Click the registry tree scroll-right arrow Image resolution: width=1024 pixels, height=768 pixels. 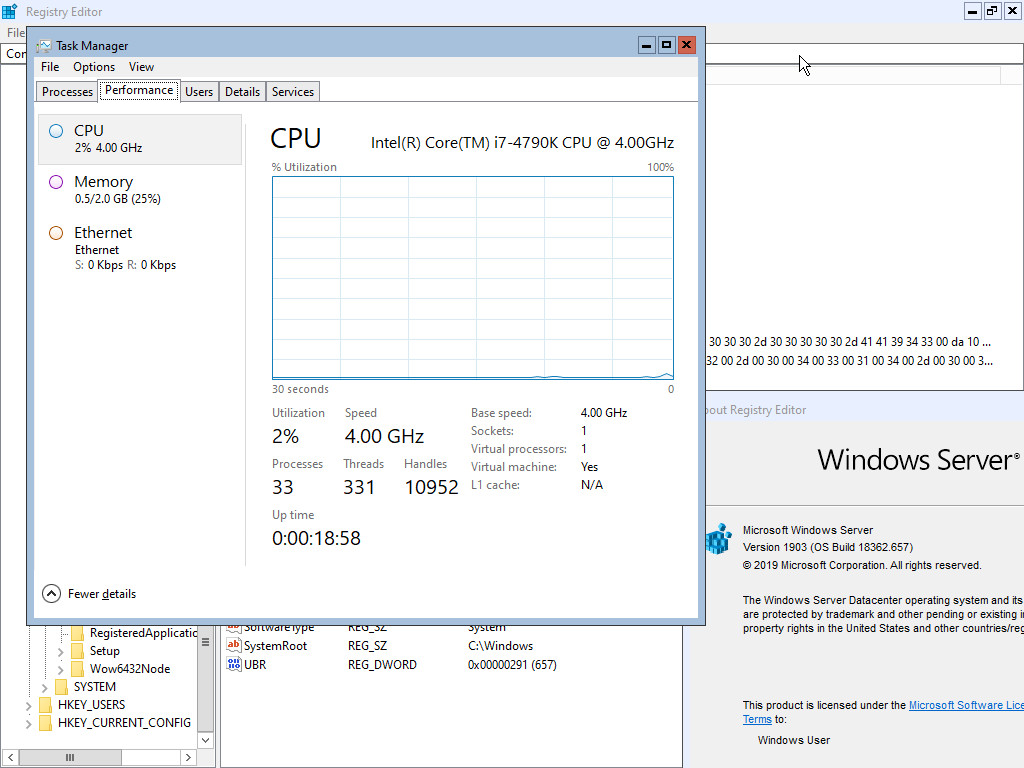click(188, 758)
